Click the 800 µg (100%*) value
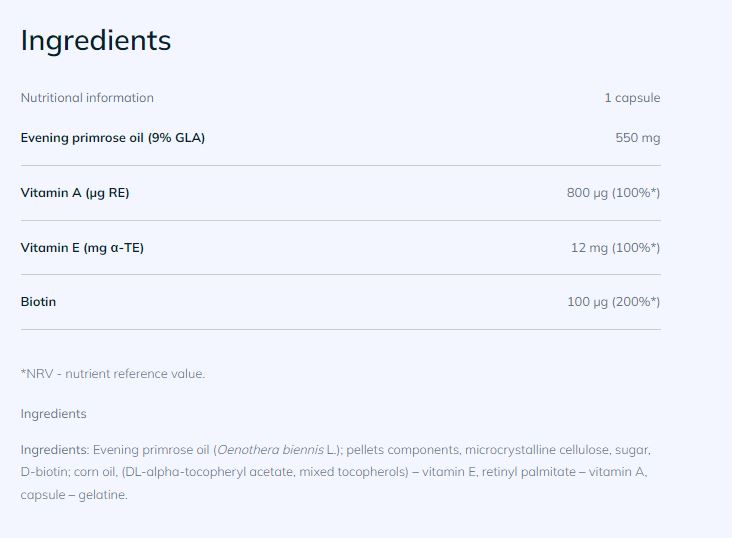Screen dimensions: 732x538 (613, 193)
